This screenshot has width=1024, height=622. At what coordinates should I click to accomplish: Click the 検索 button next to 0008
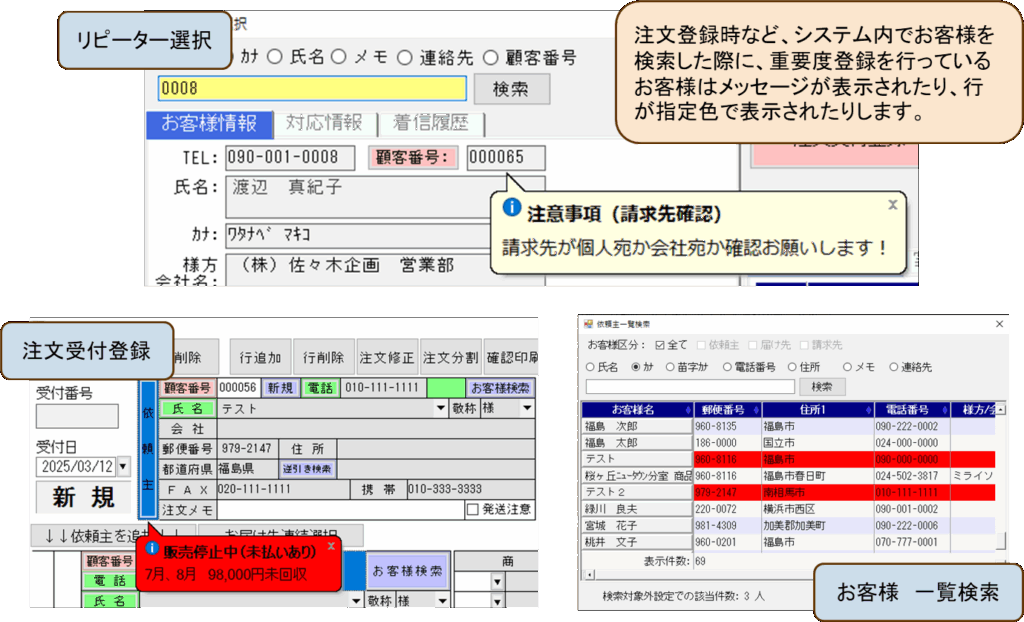click(511, 89)
